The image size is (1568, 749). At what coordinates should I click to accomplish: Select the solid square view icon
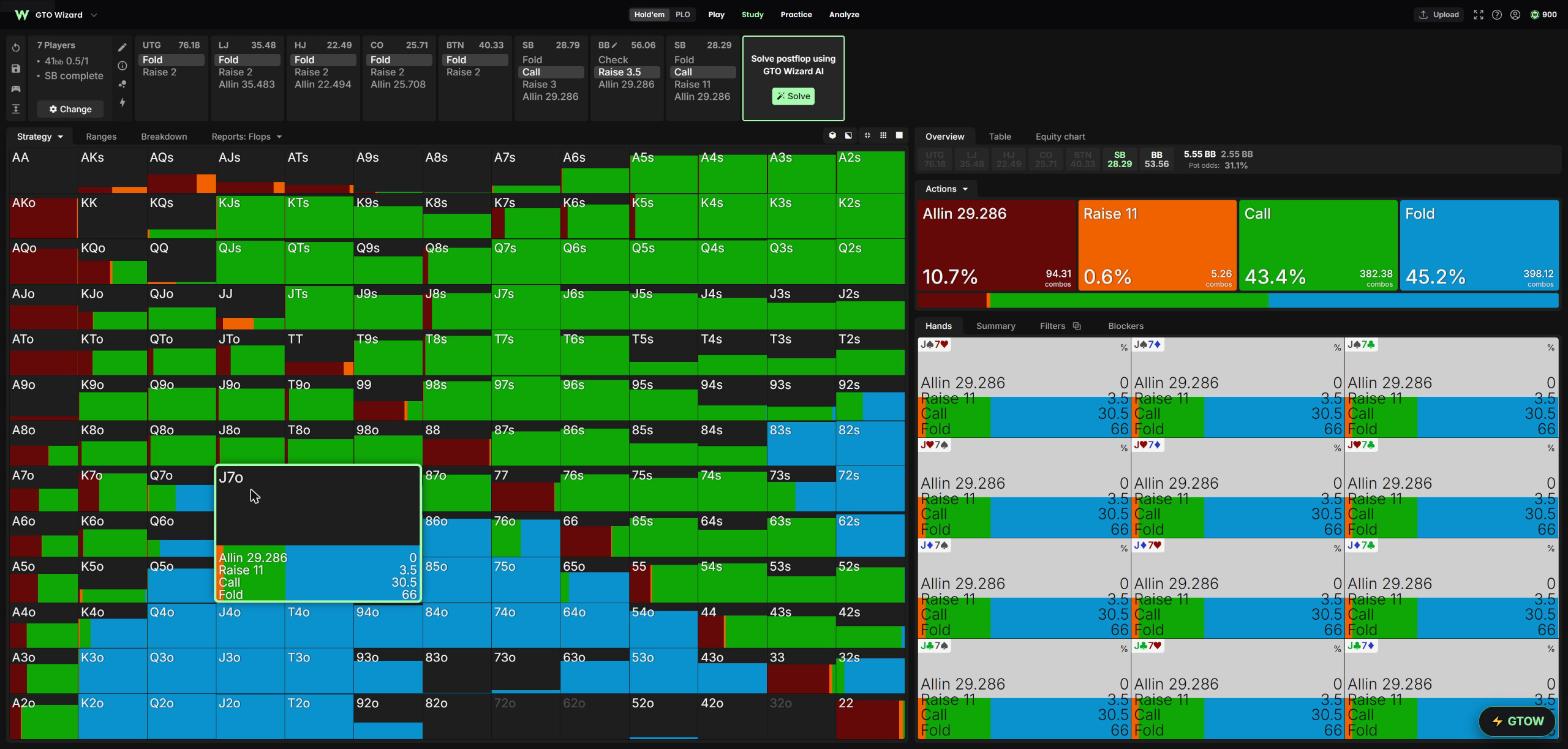tap(899, 136)
